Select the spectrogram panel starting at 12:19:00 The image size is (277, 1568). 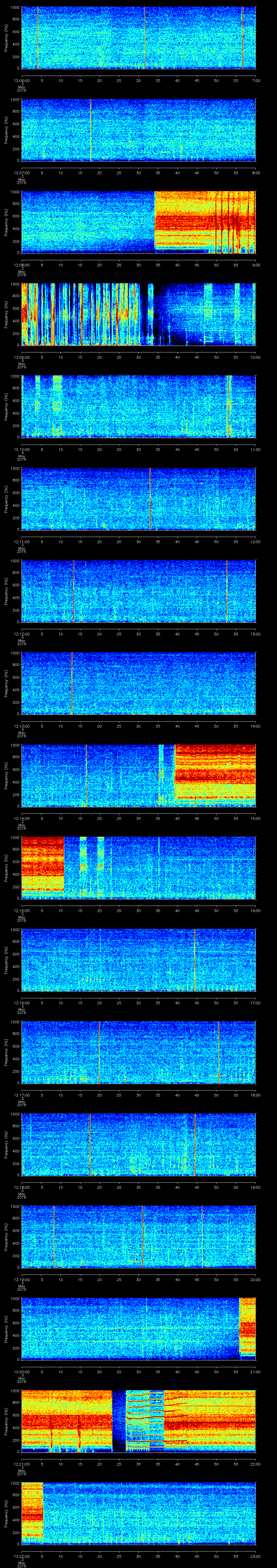pyautogui.click(x=138, y=1237)
